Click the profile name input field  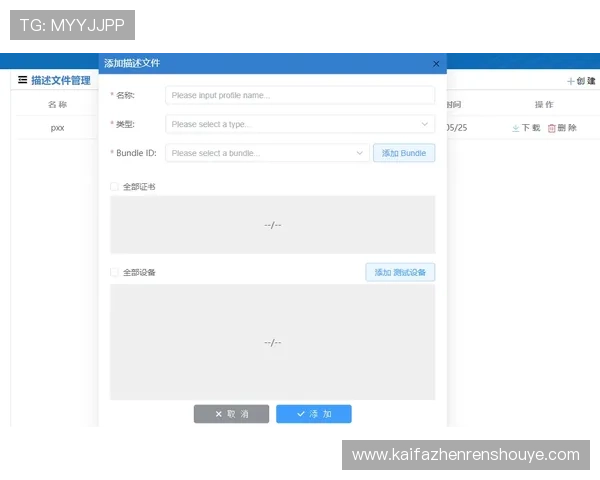300,96
